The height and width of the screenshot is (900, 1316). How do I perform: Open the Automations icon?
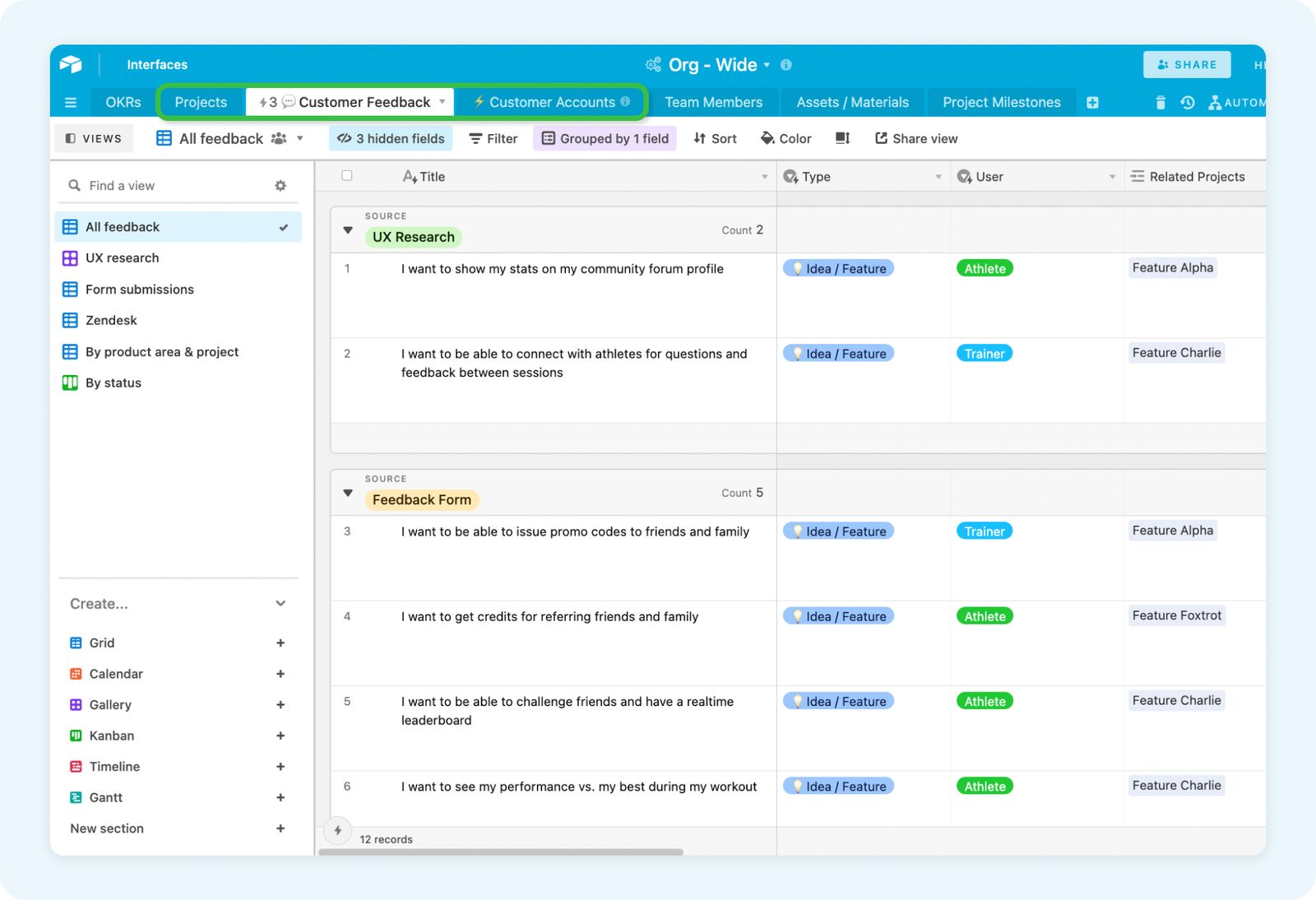point(1215,103)
